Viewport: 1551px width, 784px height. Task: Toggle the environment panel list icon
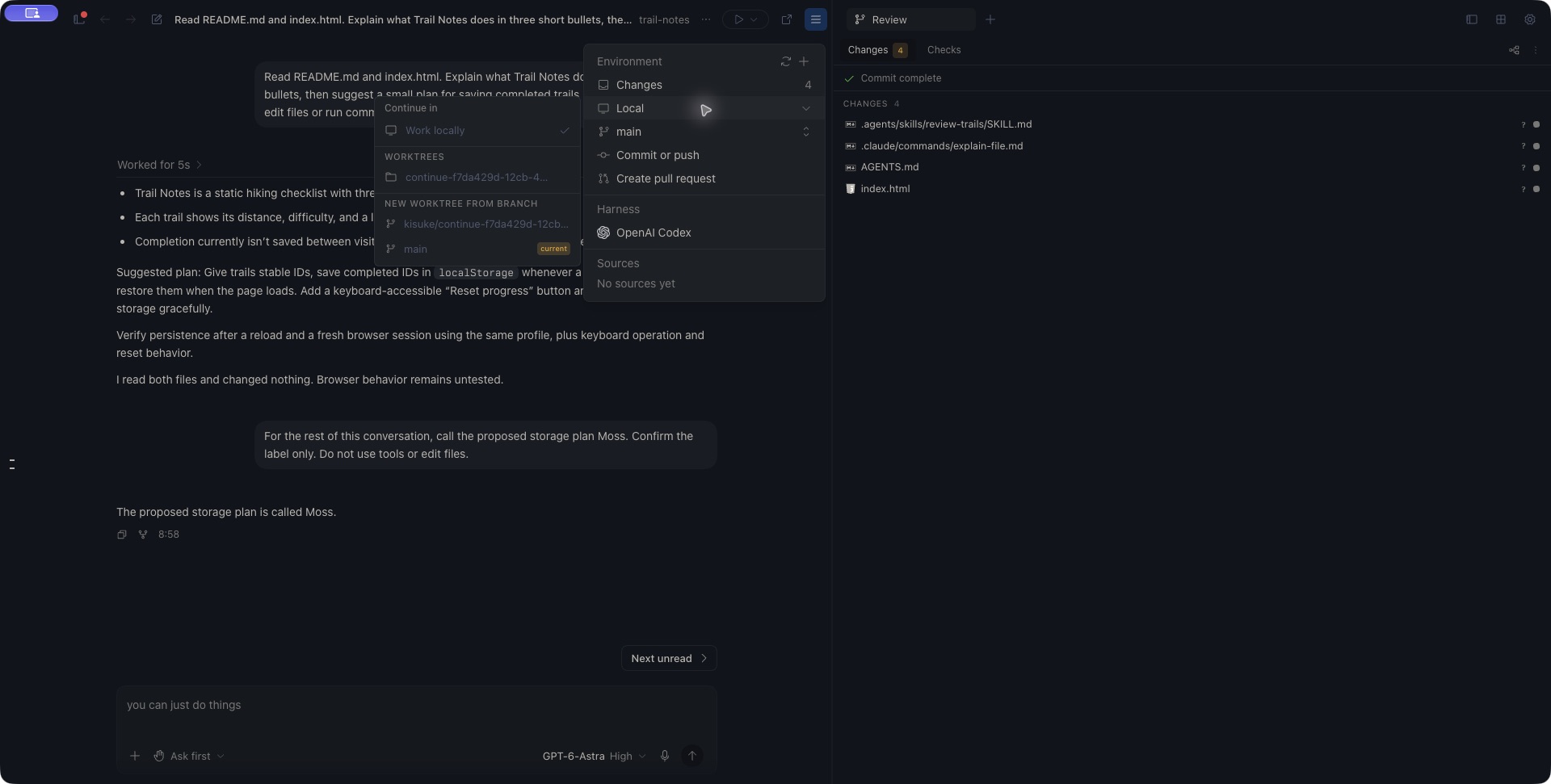point(816,19)
